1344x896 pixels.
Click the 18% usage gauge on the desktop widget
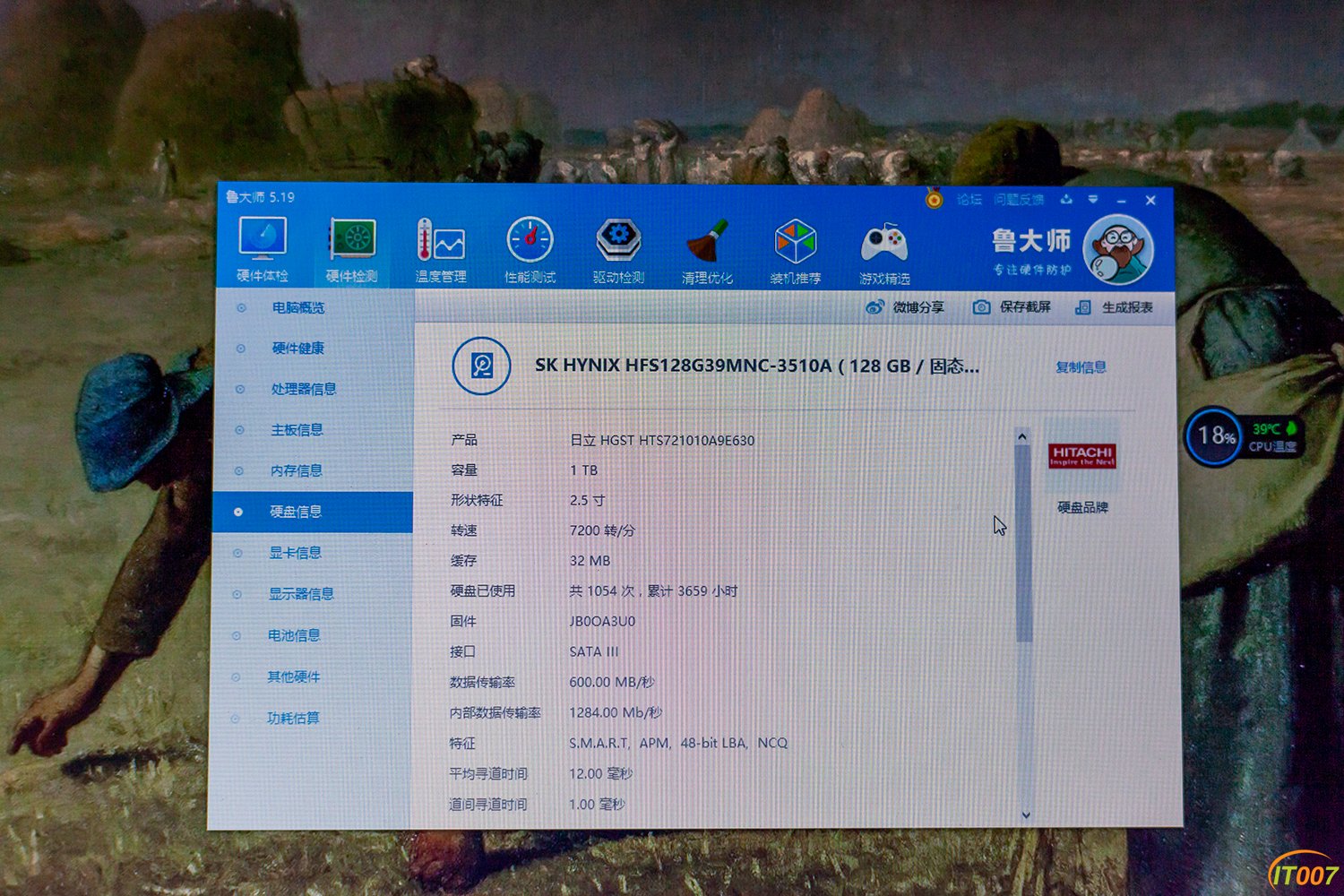pyautogui.click(x=1214, y=436)
